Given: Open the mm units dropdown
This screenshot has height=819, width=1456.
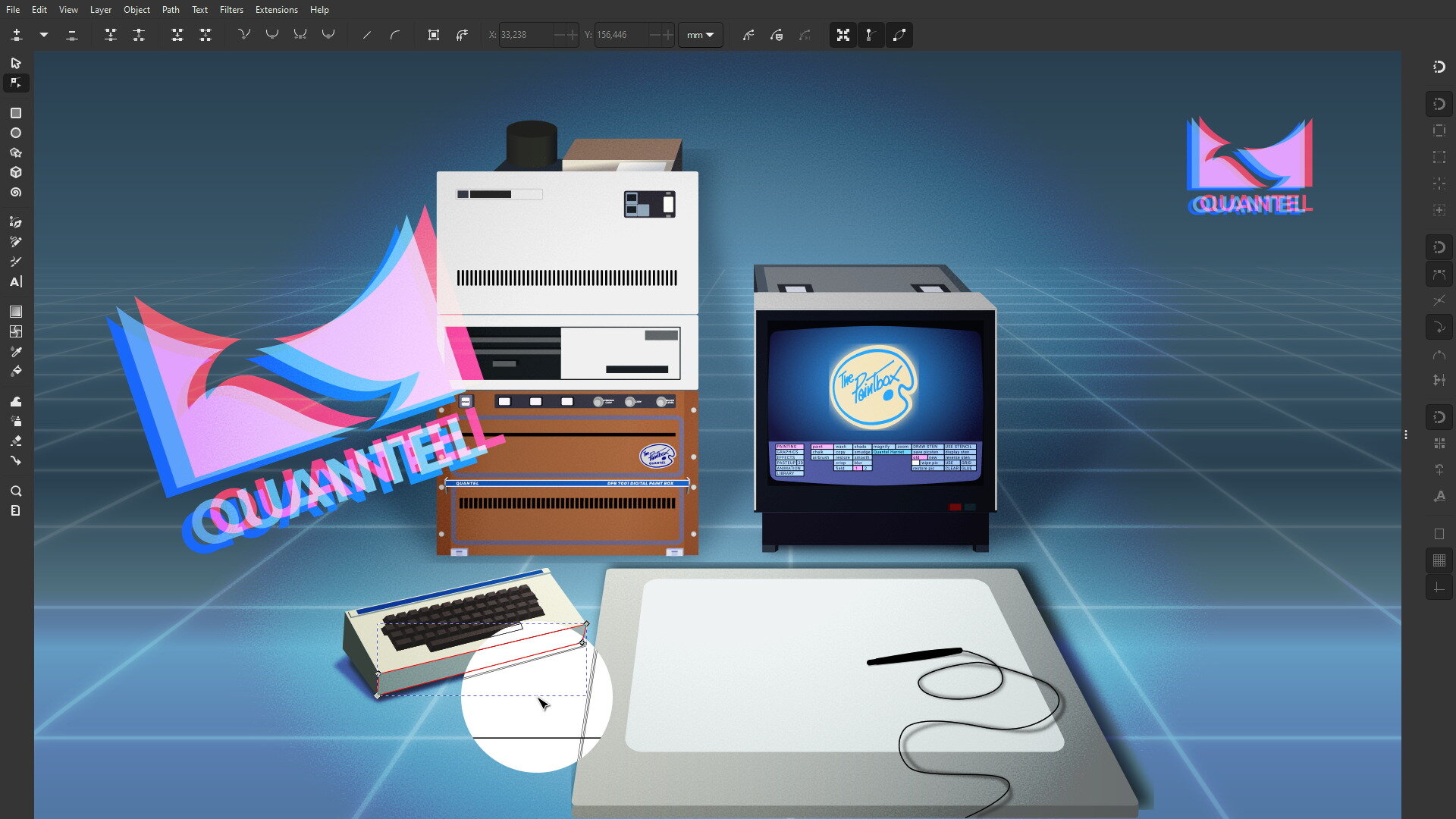Looking at the screenshot, I should coord(700,35).
